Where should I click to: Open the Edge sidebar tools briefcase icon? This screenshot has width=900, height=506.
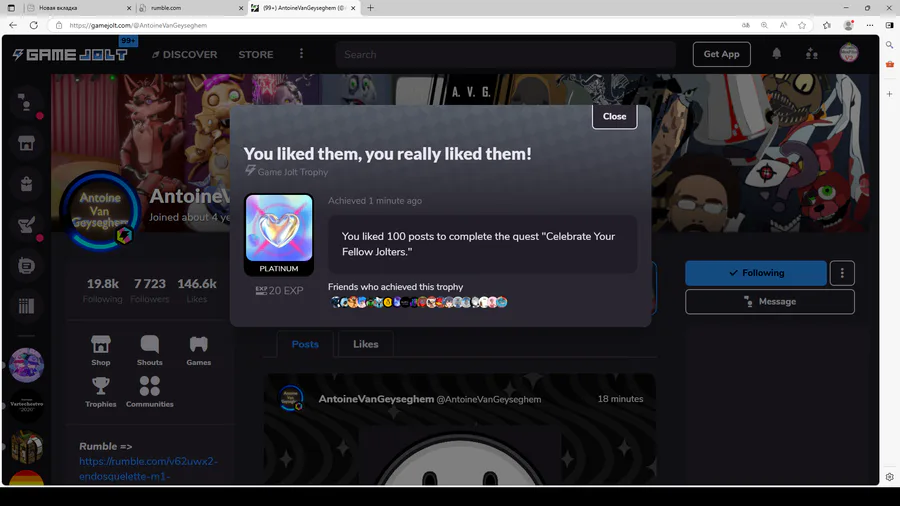(x=889, y=64)
